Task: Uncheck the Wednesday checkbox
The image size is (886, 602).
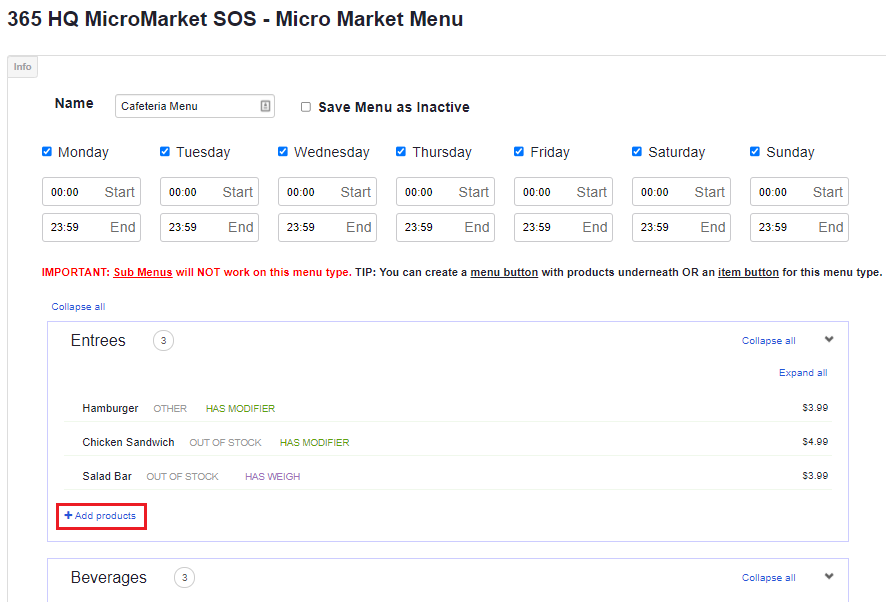Action: pos(283,151)
